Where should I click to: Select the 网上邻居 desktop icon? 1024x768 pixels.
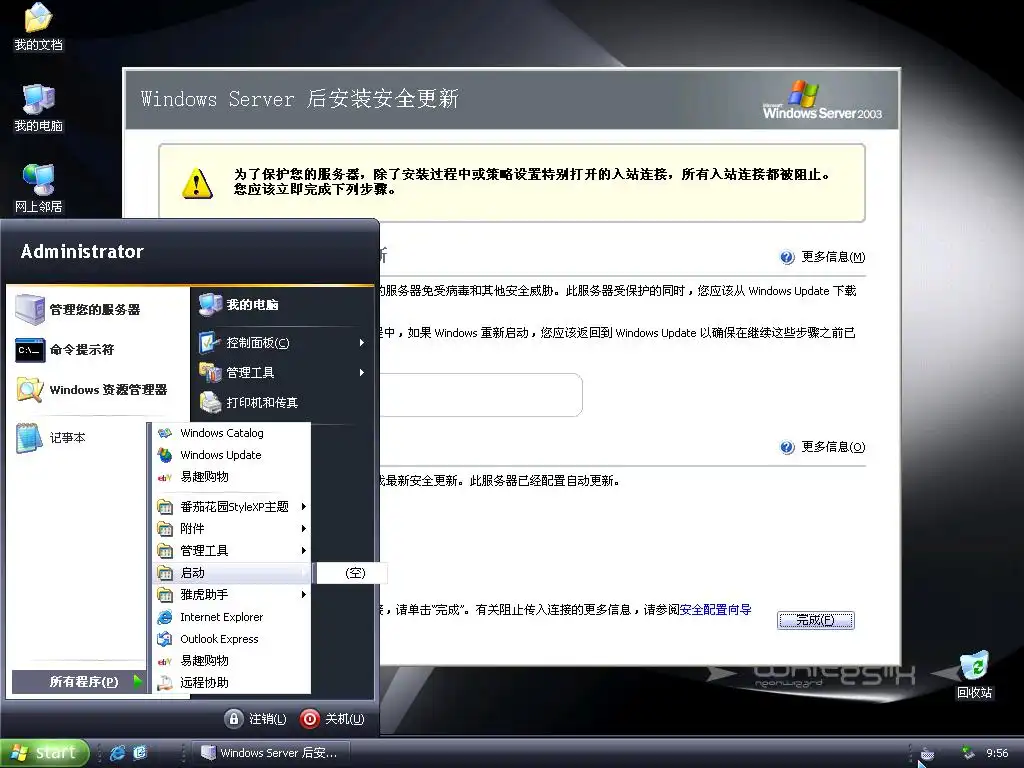[x=38, y=189]
